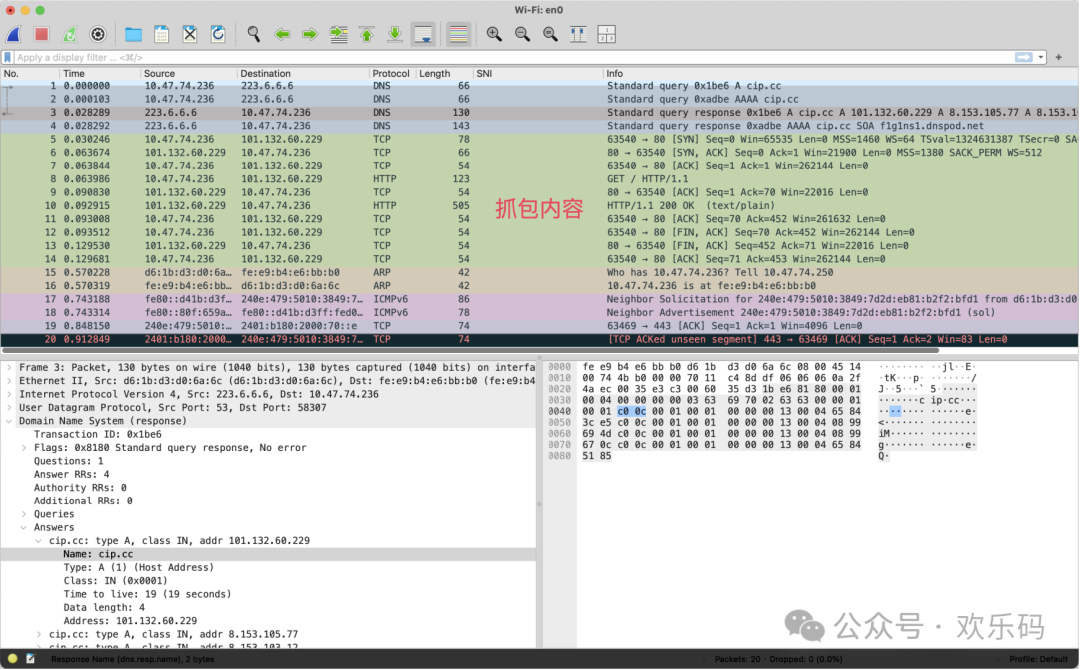
Task: Sort packets by Protocol column
Action: [x=391, y=74]
